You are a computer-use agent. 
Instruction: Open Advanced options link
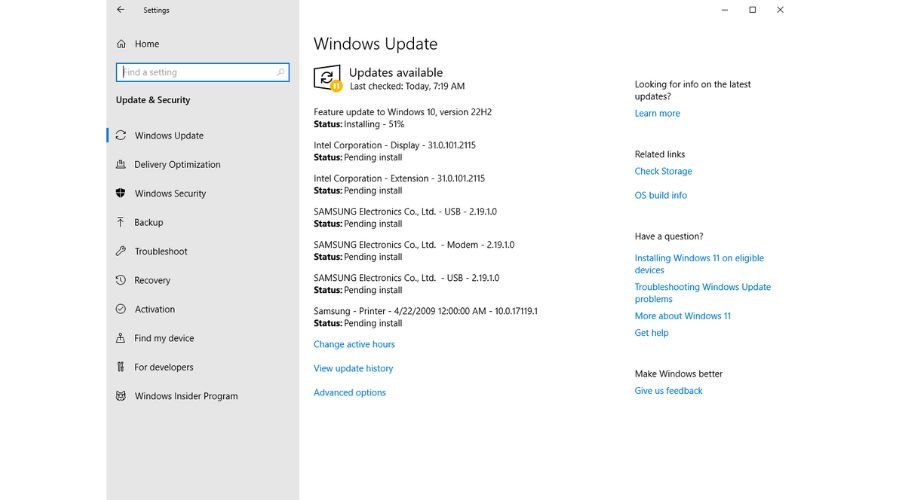click(x=350, y=393)
